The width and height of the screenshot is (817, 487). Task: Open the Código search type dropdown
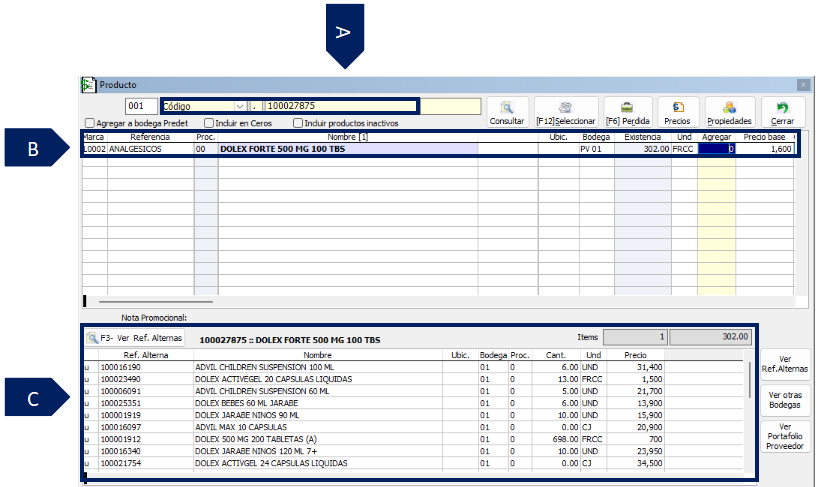tap(240, 106)
